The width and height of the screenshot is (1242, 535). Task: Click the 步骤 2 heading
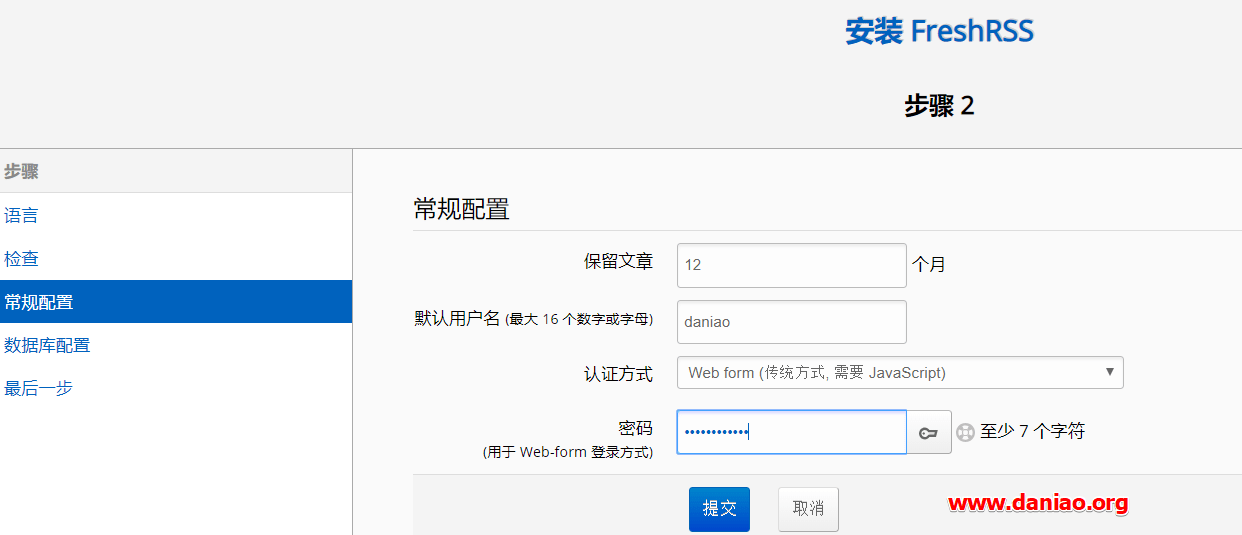[x=939, y=106]
